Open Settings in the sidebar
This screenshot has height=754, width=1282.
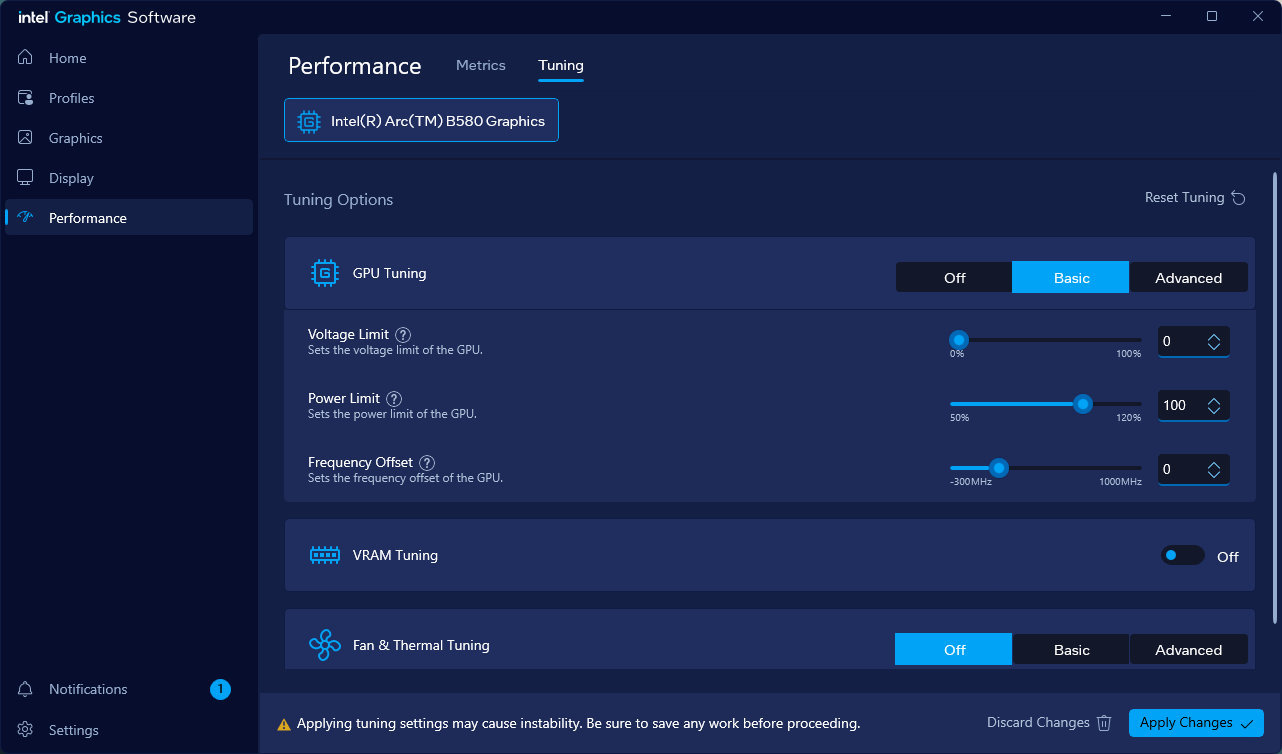(x=129, y=730)
